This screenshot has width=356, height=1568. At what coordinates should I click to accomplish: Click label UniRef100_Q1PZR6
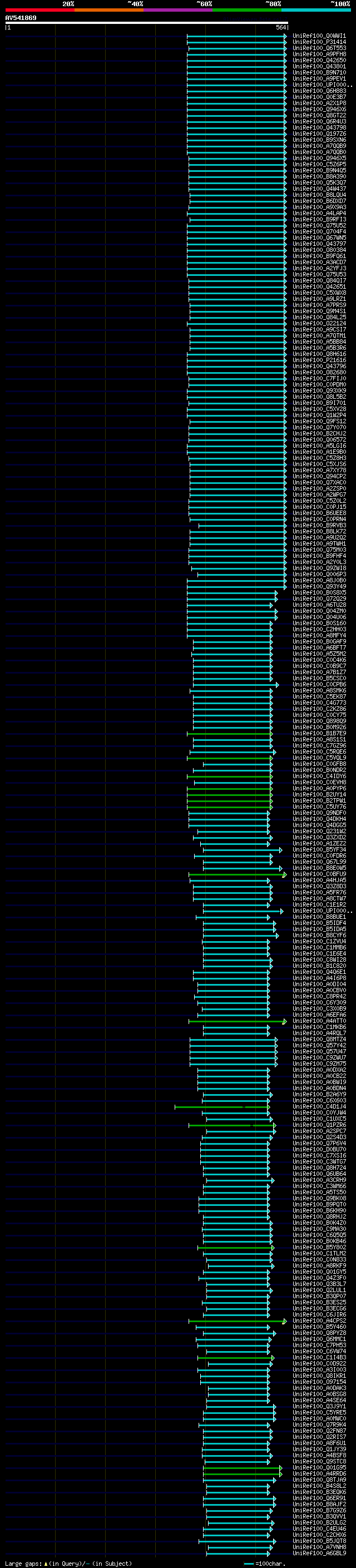point(319,1125)
